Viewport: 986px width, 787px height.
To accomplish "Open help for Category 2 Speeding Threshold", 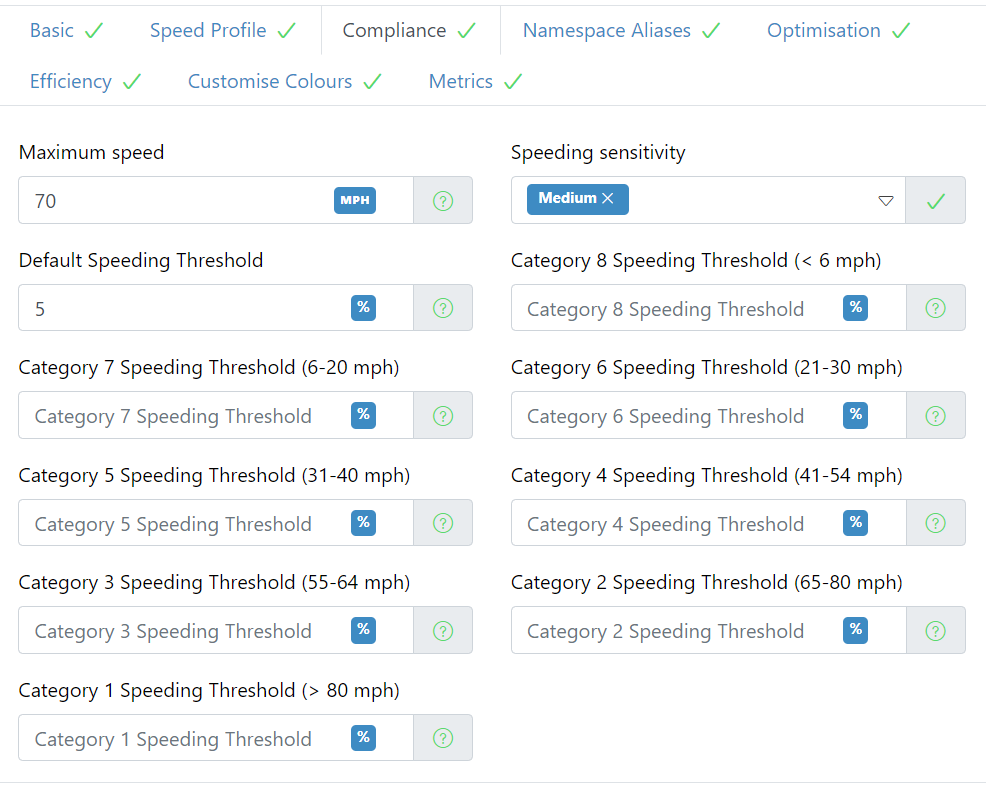I will [x=935, y=630].
